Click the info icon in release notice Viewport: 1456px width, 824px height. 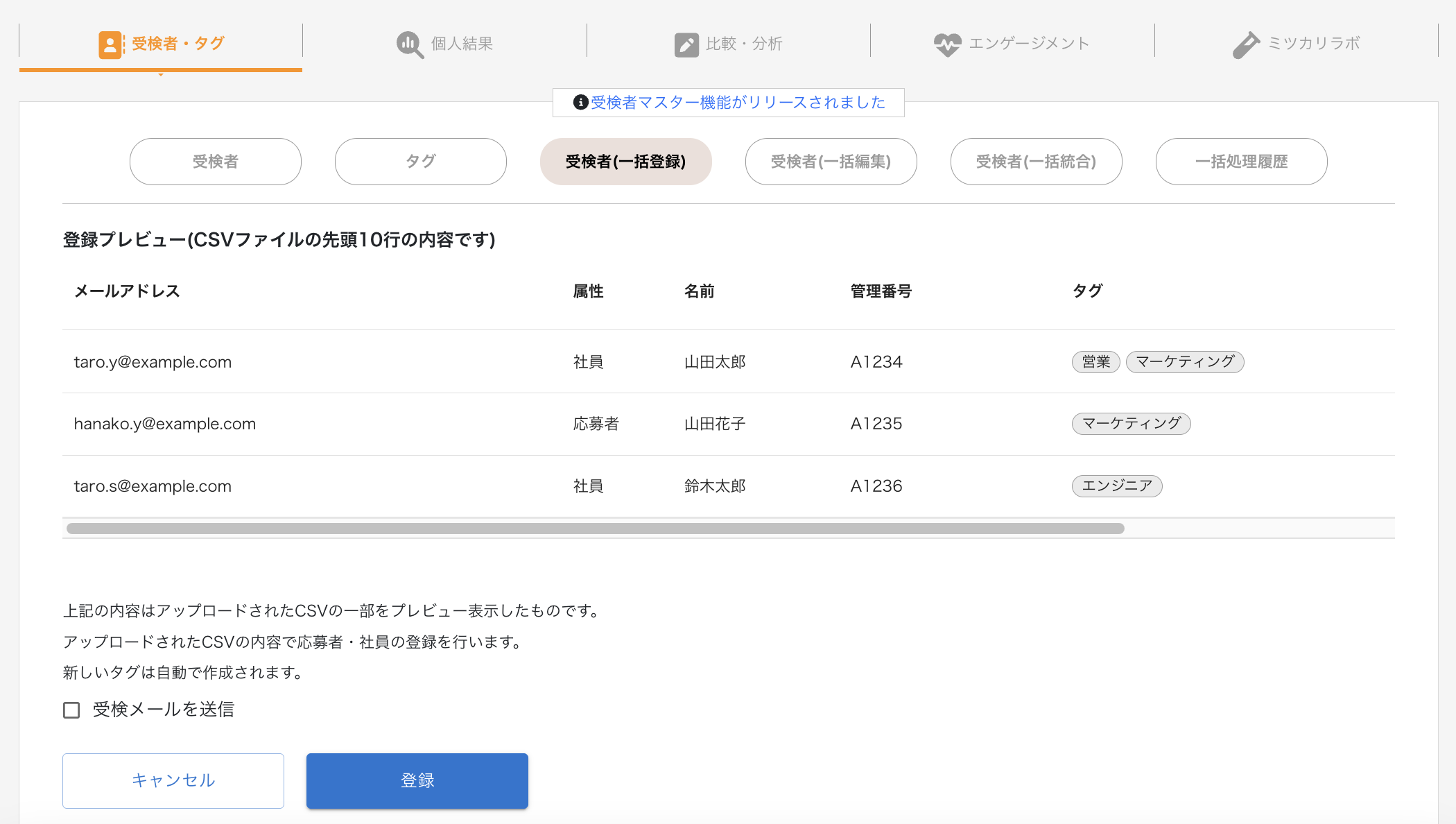[x=581, y=103]
